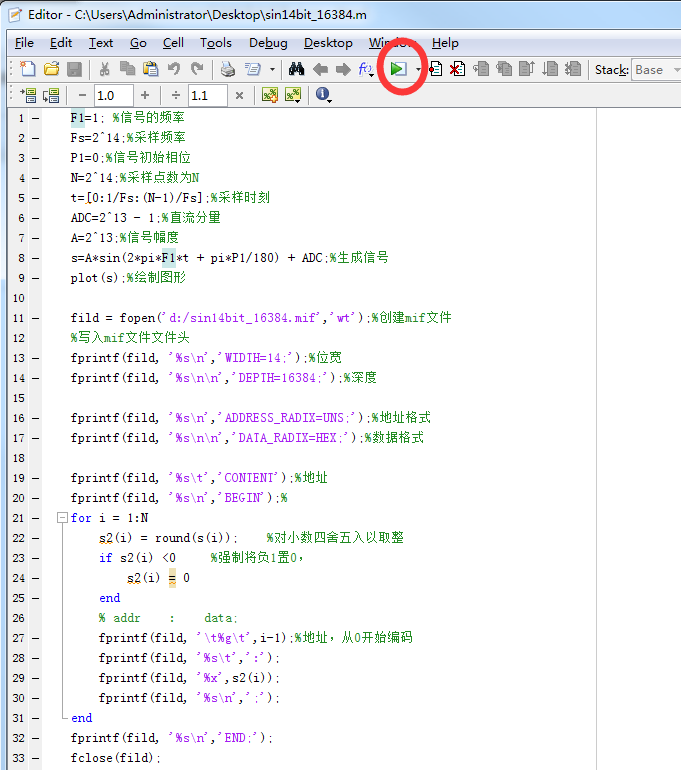
Task: Open the Help menu
Action: tap(445, 43)
